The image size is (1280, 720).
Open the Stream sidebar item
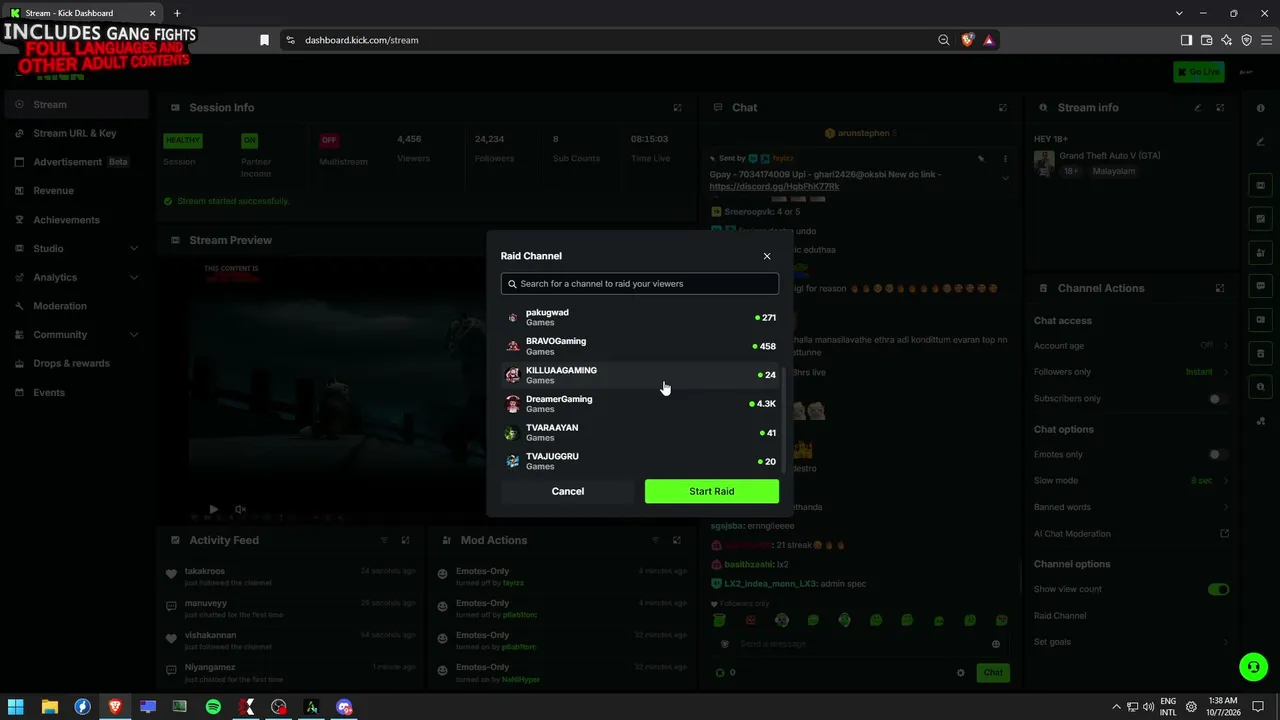[x=75, y=104]
